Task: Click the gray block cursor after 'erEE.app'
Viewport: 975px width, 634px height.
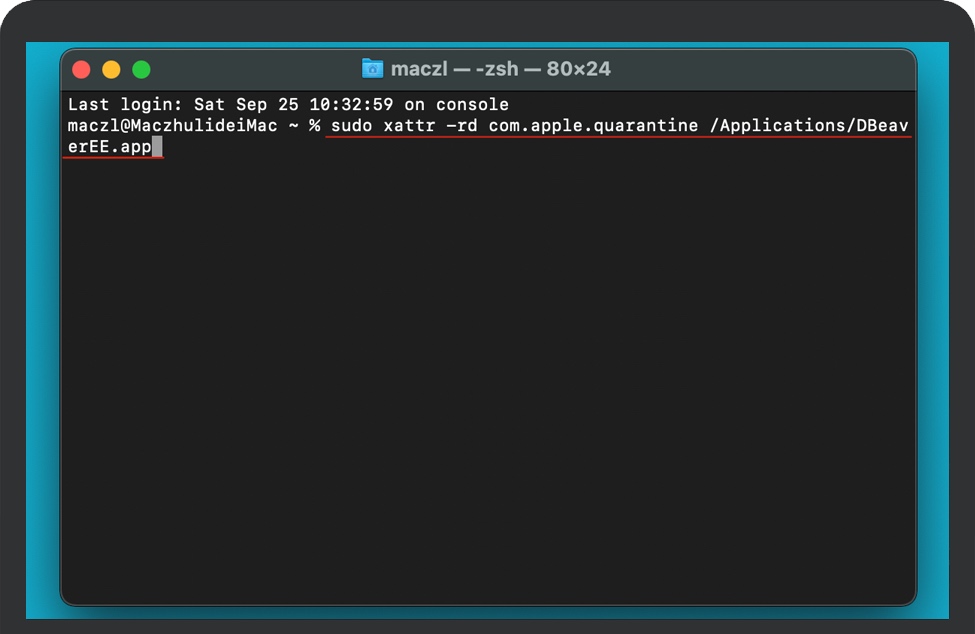Action: (x=157, y=147)
